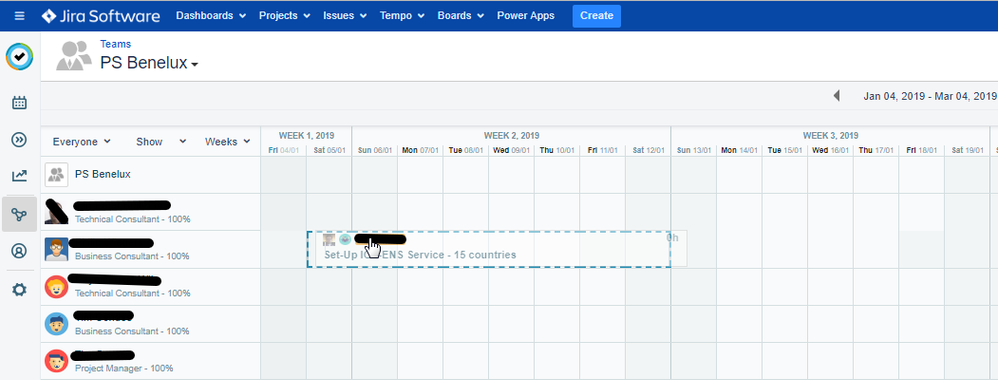Image resolution: width=998 pixels, height=380 pixels.
Task: Select the Thu 17/01 column header
Action: [876, 151]
